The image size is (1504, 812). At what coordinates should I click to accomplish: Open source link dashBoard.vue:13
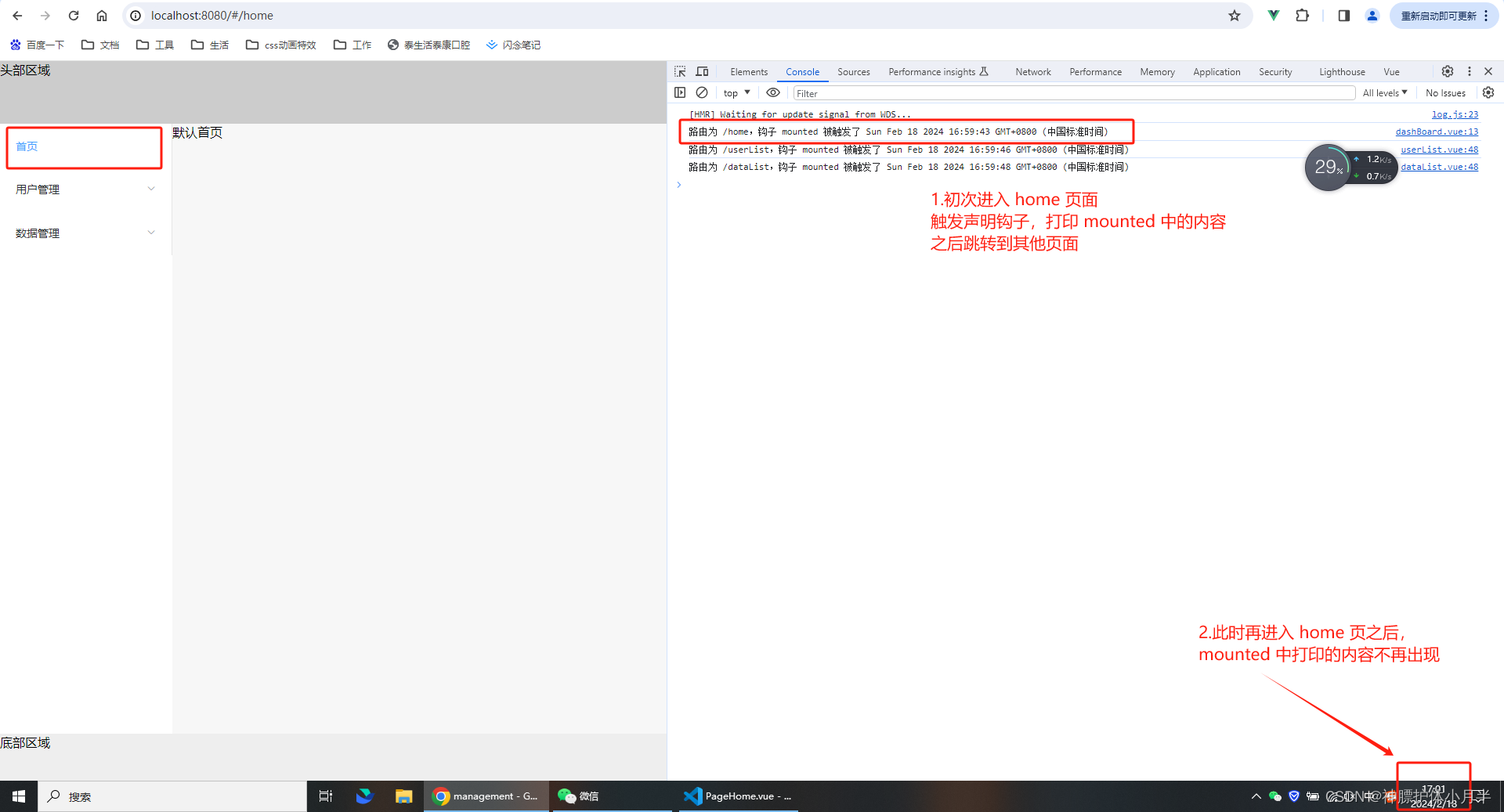(1437, 132)
